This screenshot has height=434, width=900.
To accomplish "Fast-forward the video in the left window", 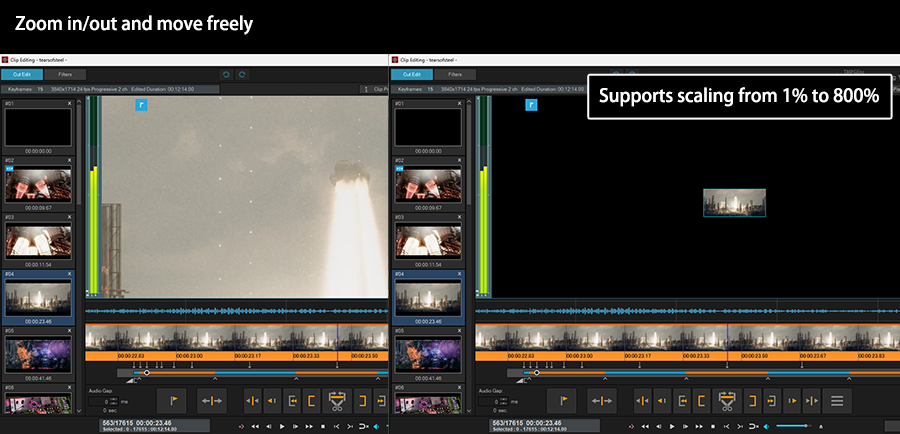I will coord(309,427).
